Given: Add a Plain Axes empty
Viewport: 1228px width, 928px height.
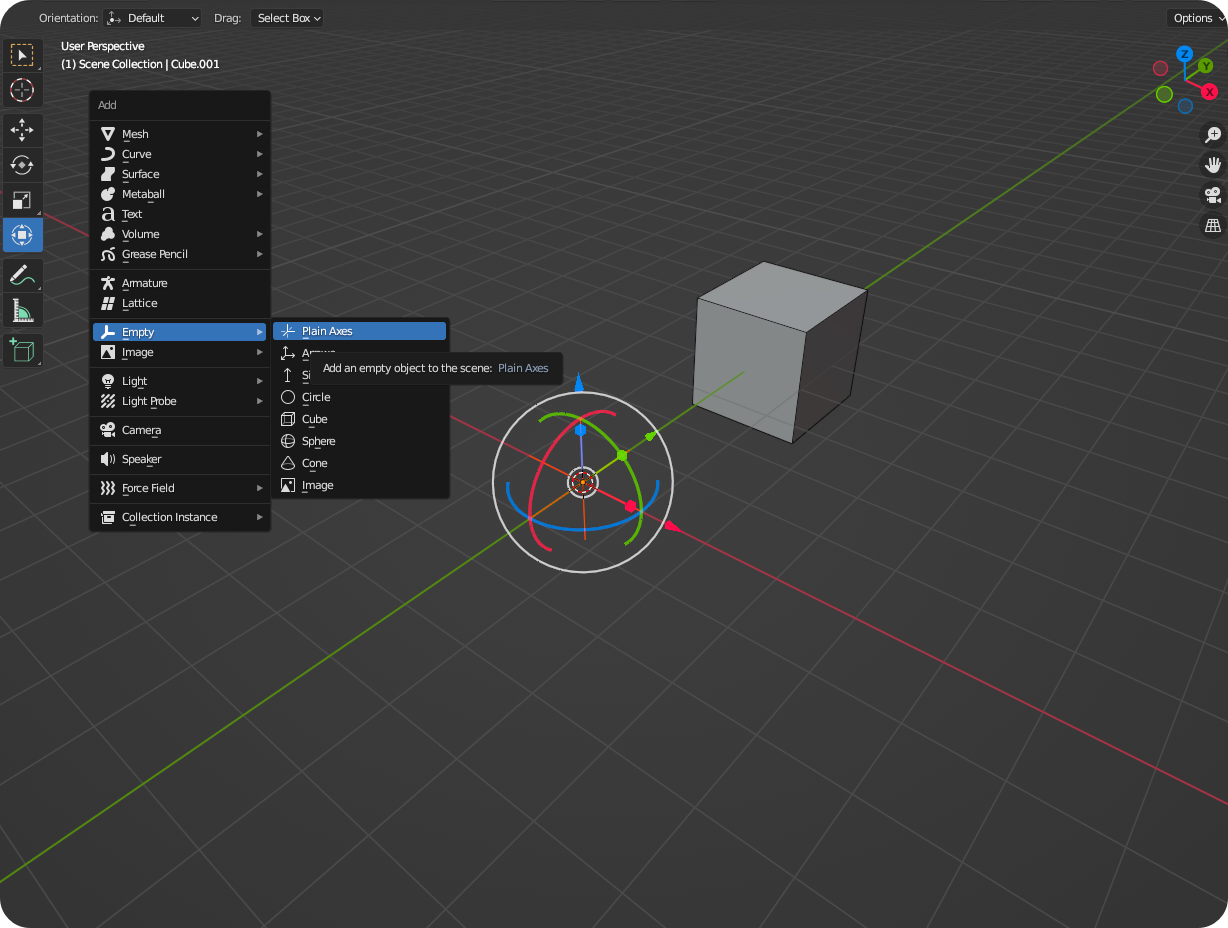Looking at the screenshot, I should click(360, 331).
